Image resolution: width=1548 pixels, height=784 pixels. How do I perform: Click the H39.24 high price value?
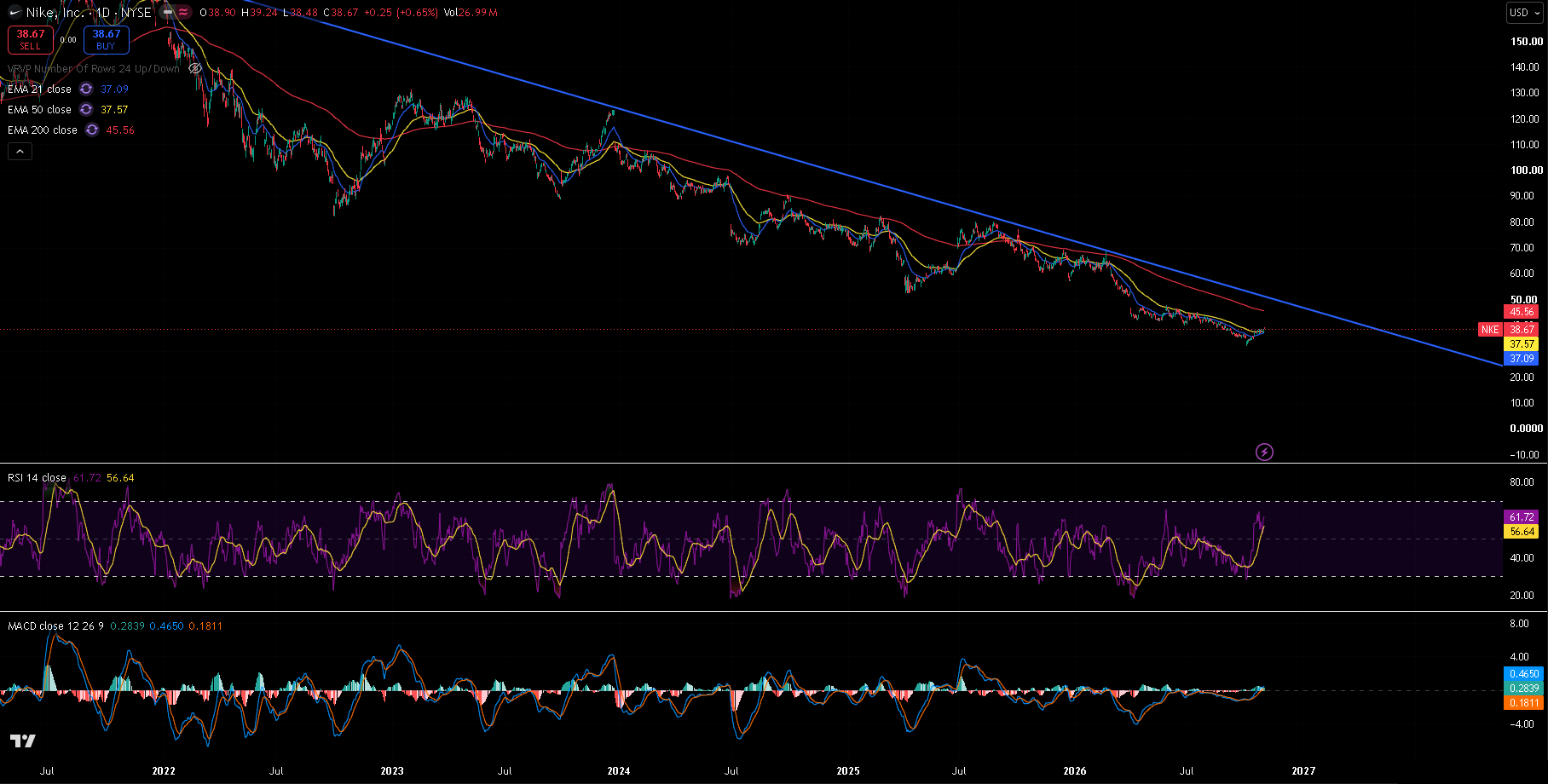pos(258,13)
